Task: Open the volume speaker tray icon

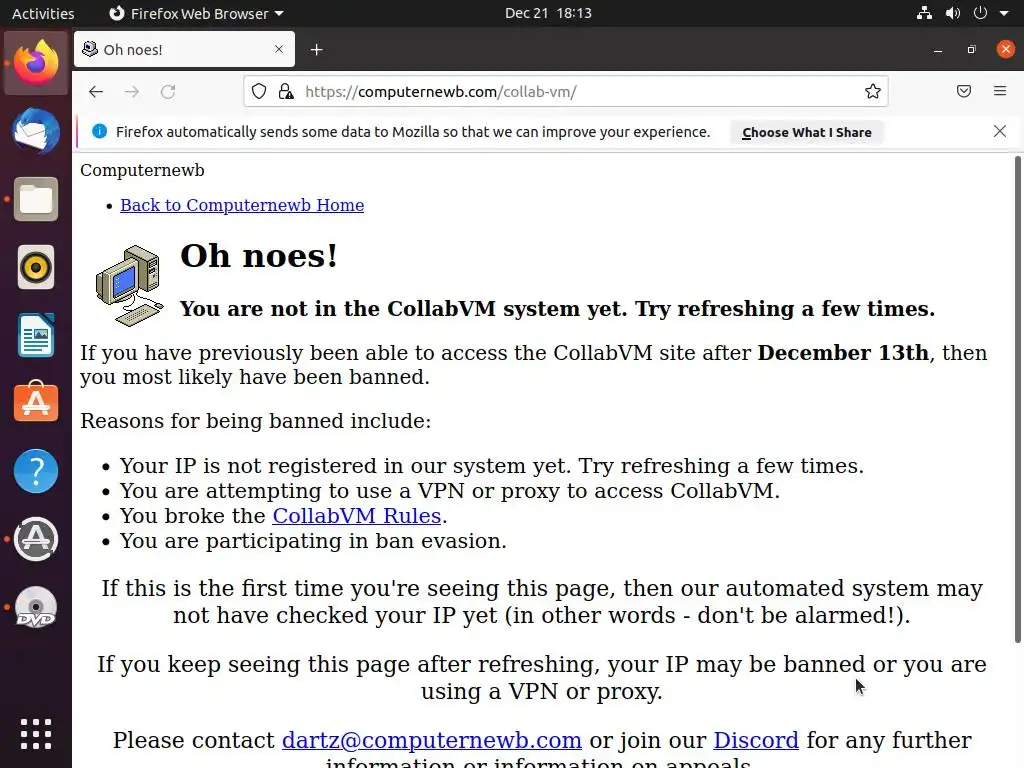Action: click(953, 13)
